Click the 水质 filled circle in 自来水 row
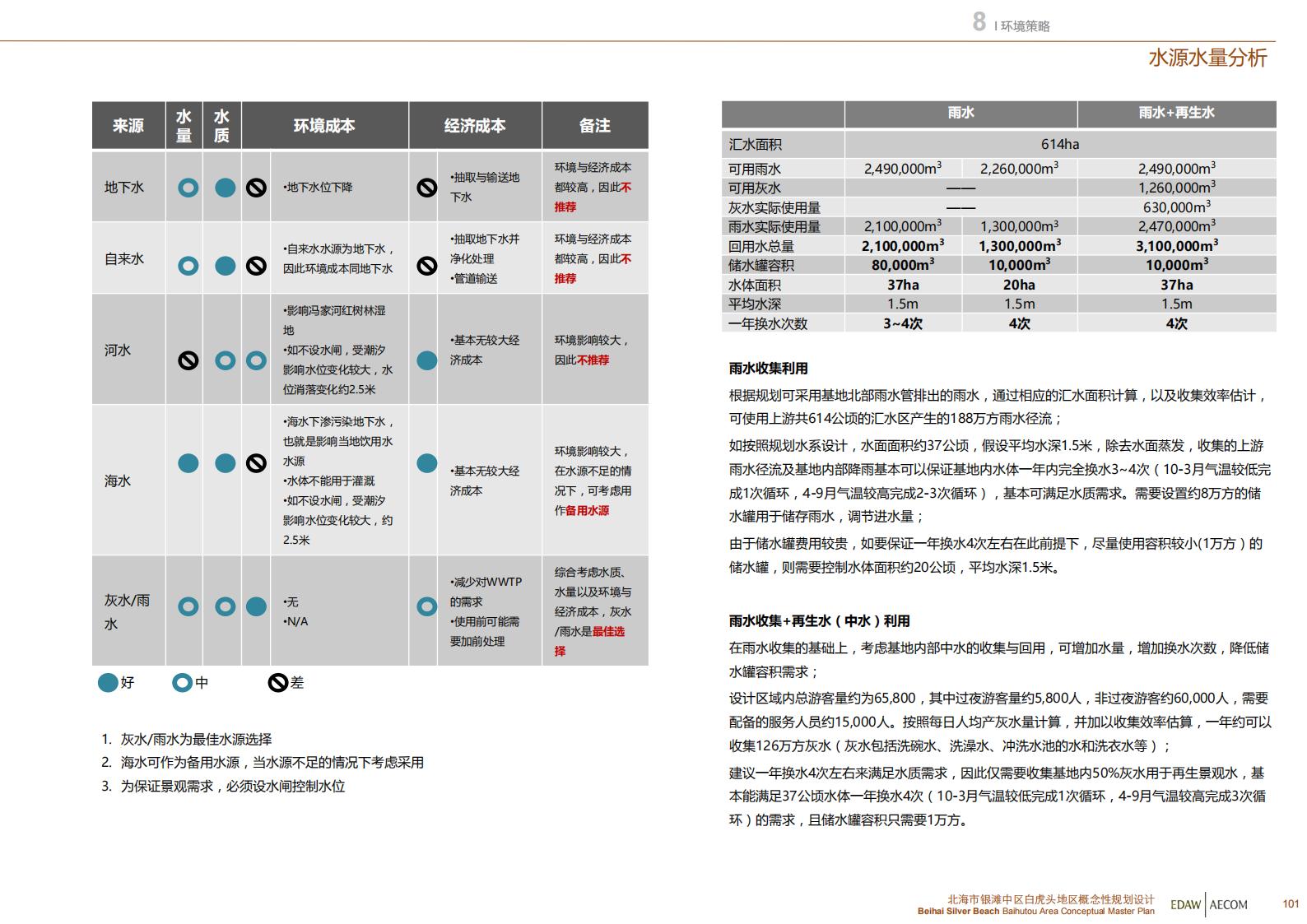1307x924 pixels. (225, 266)
